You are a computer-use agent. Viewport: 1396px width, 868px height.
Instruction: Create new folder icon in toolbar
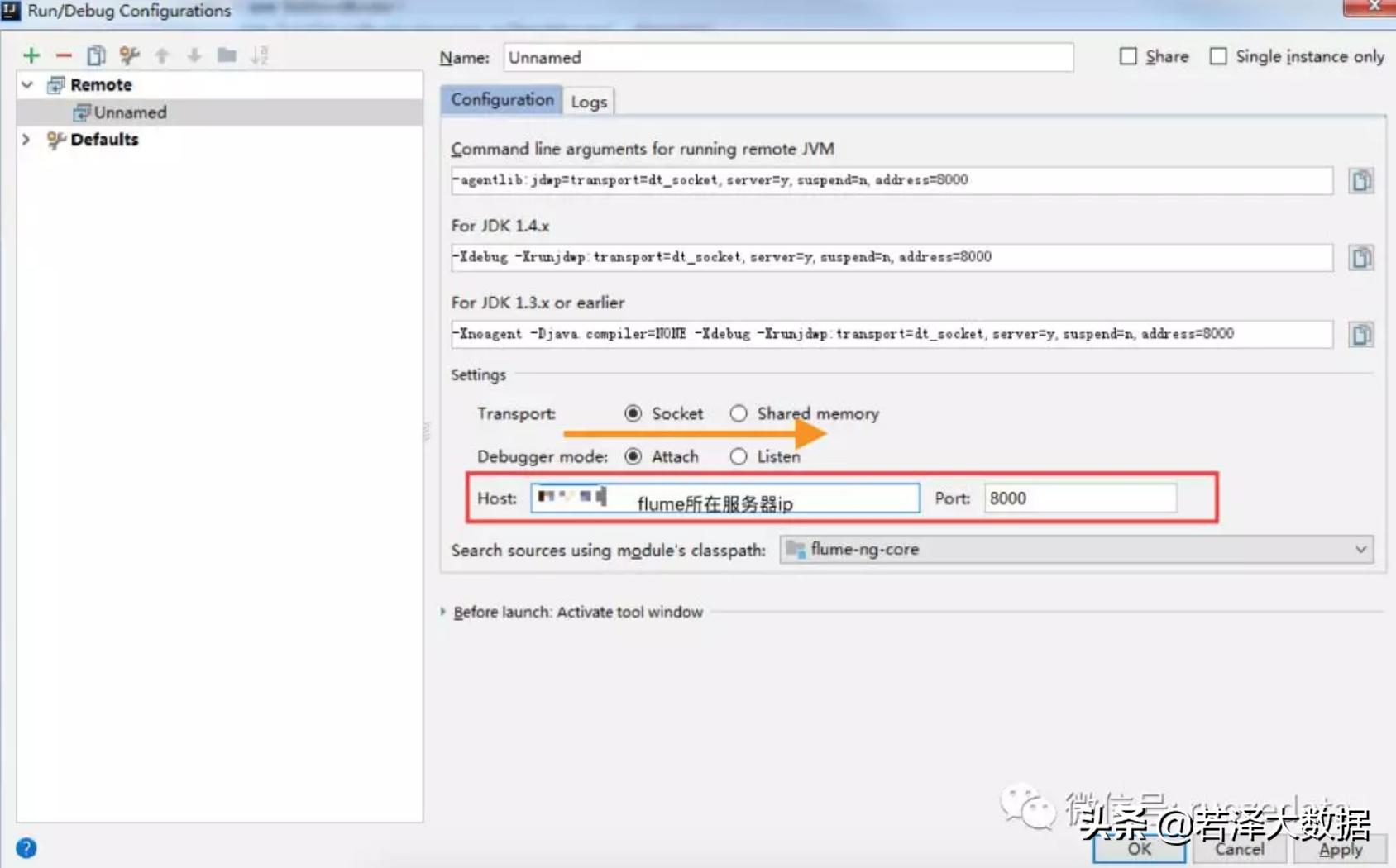tap(227, 55)
